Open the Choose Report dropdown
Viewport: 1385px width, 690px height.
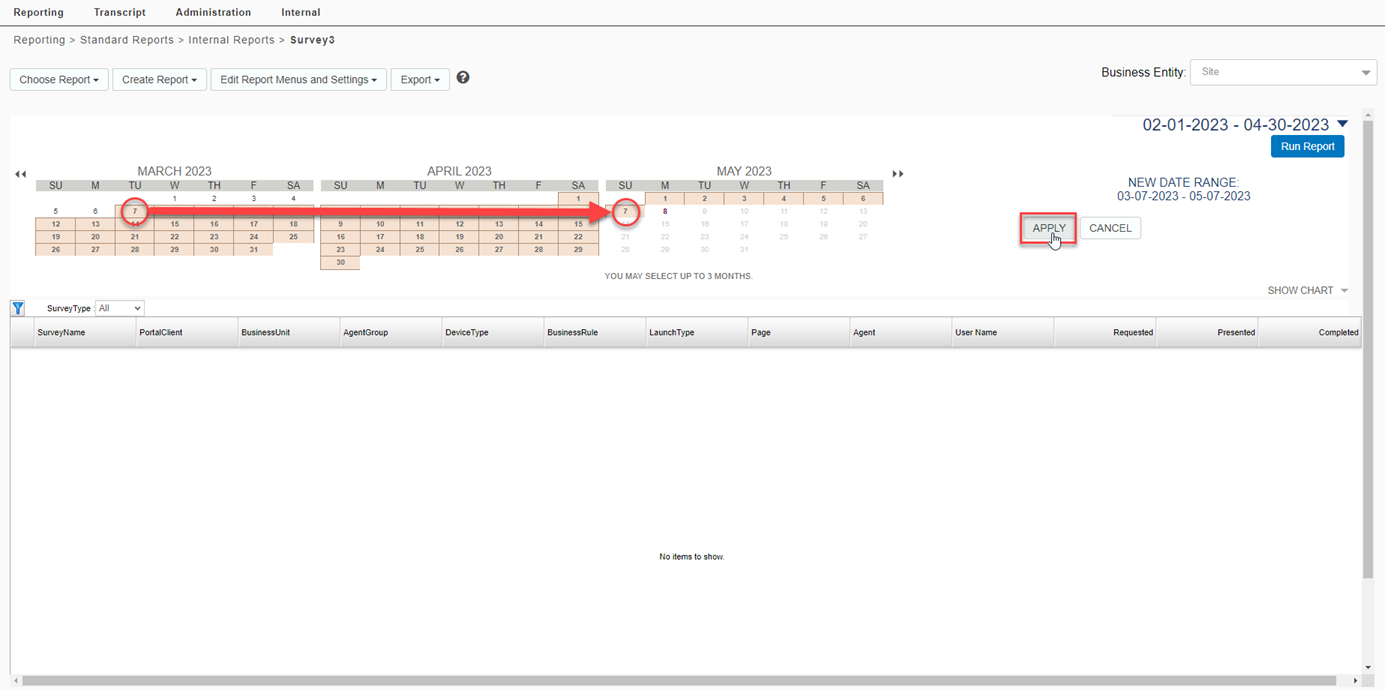tap(59, 80)
